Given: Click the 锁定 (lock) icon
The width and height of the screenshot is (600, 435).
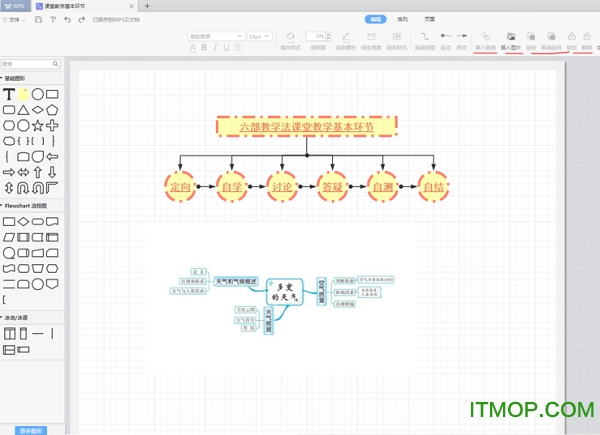Looking at the screenshot, I should click(571, 36).
